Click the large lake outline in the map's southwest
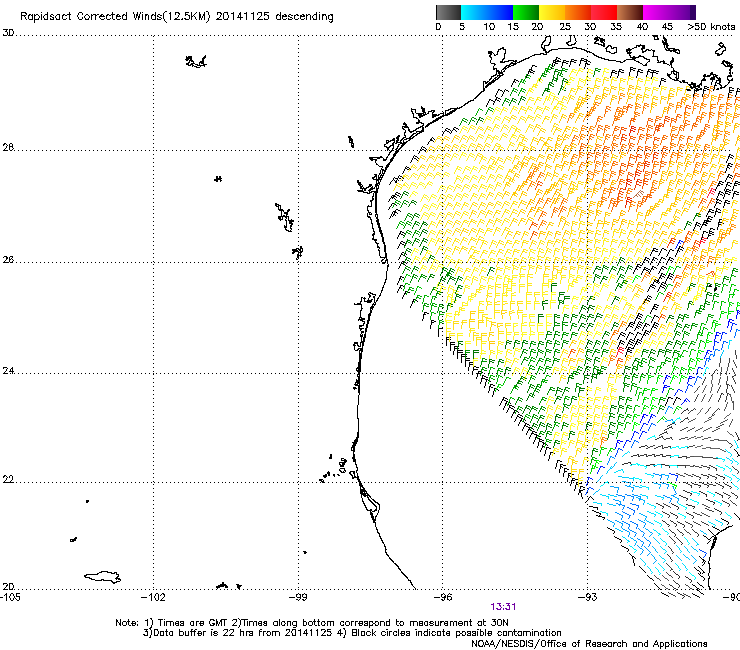This screenshot has width=740, height=650. click(102, 577)
